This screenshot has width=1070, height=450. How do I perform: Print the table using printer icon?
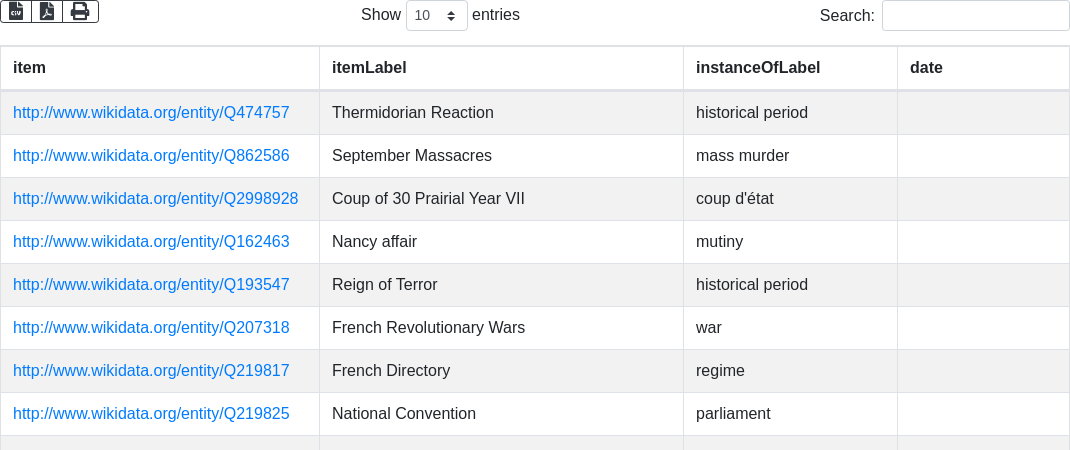pyautogui.click(x=80, y=12)
